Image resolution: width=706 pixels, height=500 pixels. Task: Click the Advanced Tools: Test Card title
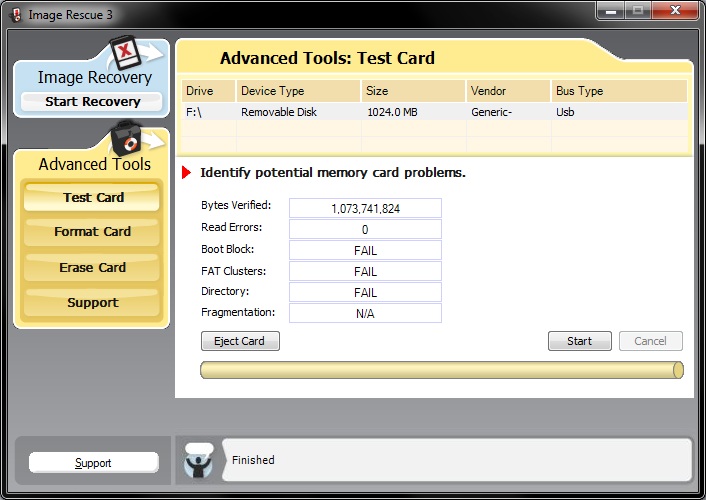pyautogui.click(x=327, y=58)
